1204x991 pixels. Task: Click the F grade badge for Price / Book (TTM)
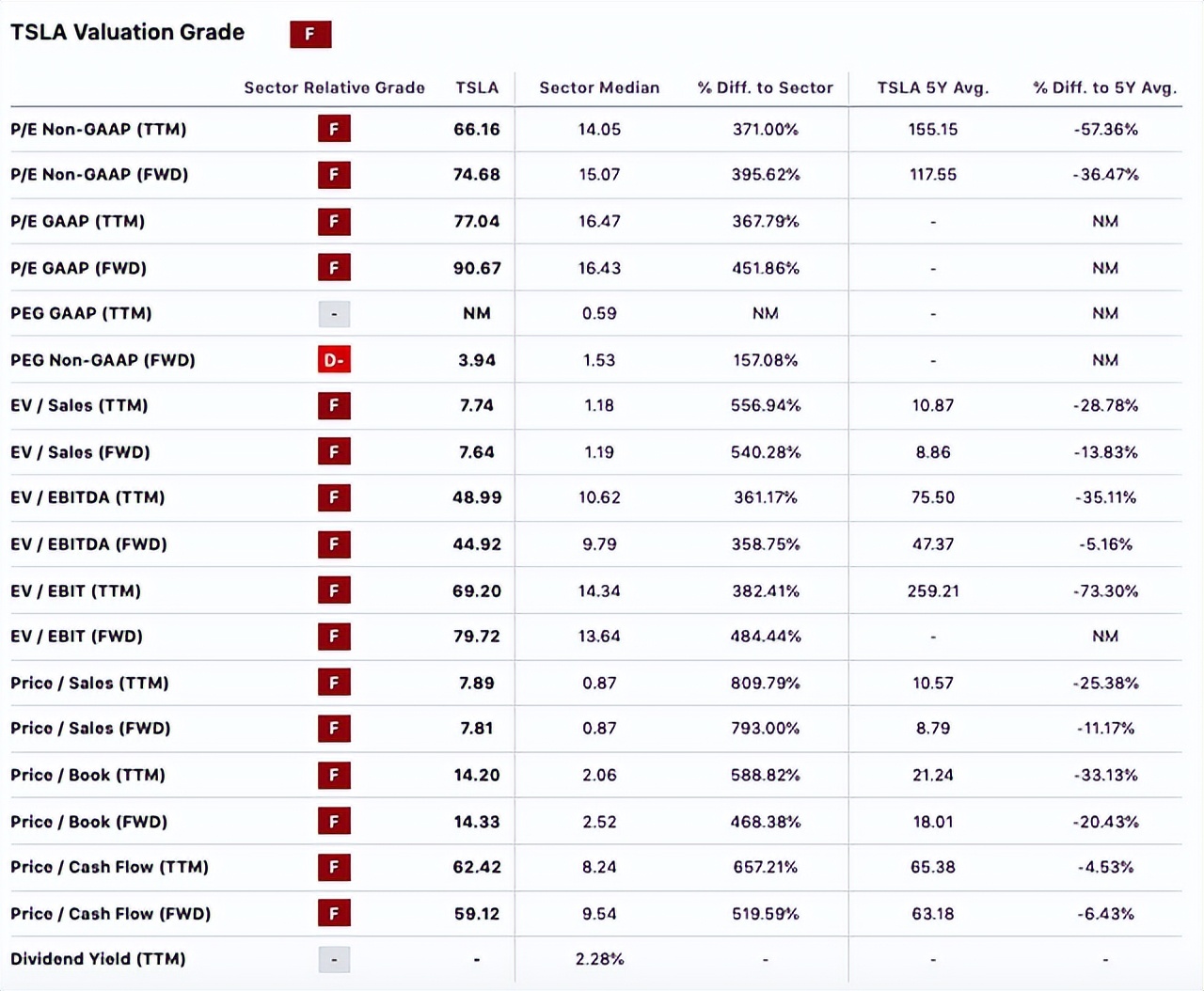(x=334, y=776)
